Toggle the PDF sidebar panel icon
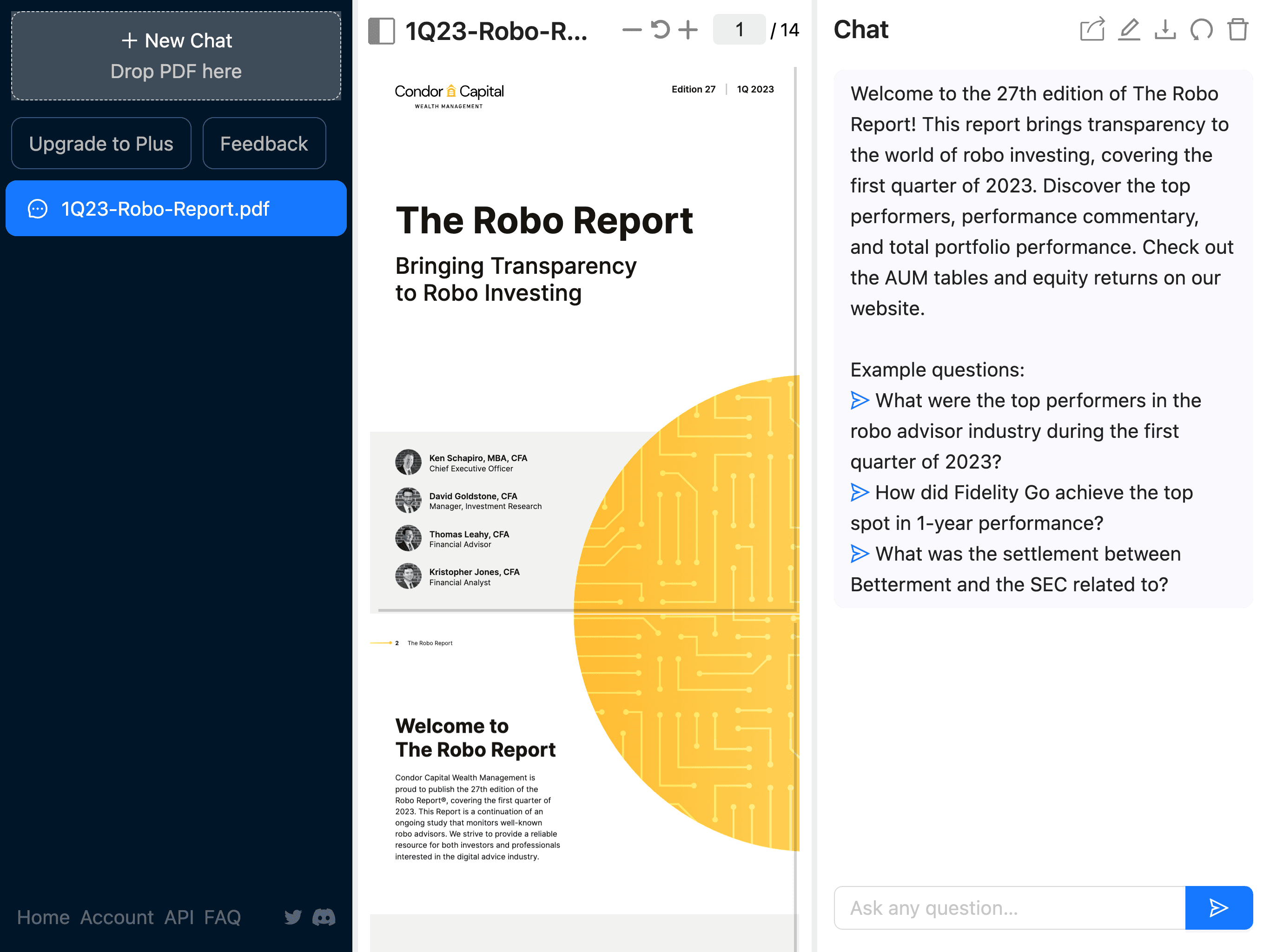 (x=381, y=30)
